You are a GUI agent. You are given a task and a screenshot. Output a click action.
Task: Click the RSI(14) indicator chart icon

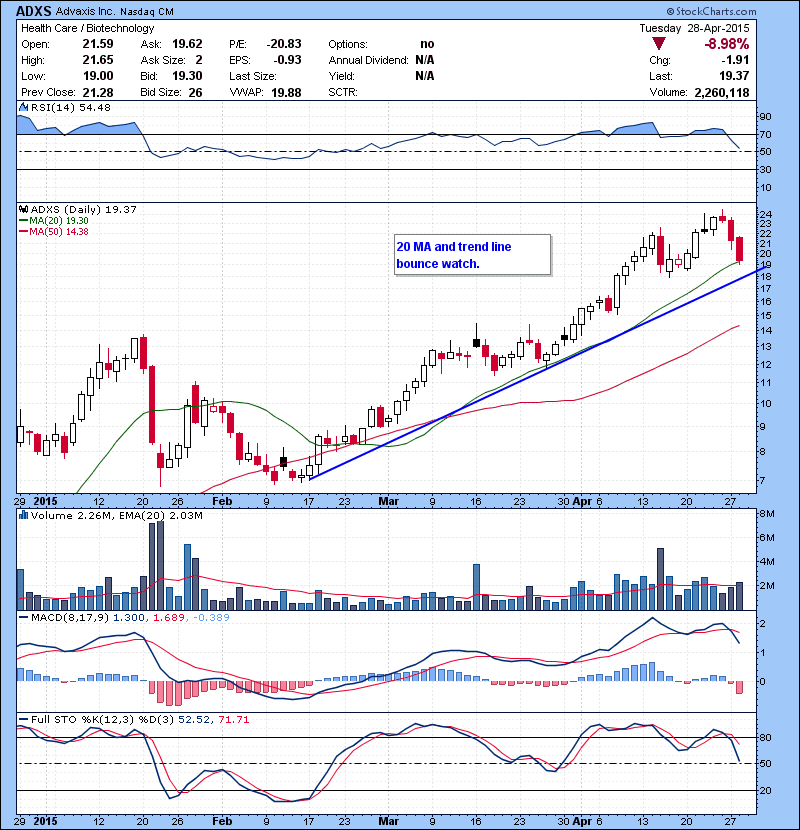23,107
